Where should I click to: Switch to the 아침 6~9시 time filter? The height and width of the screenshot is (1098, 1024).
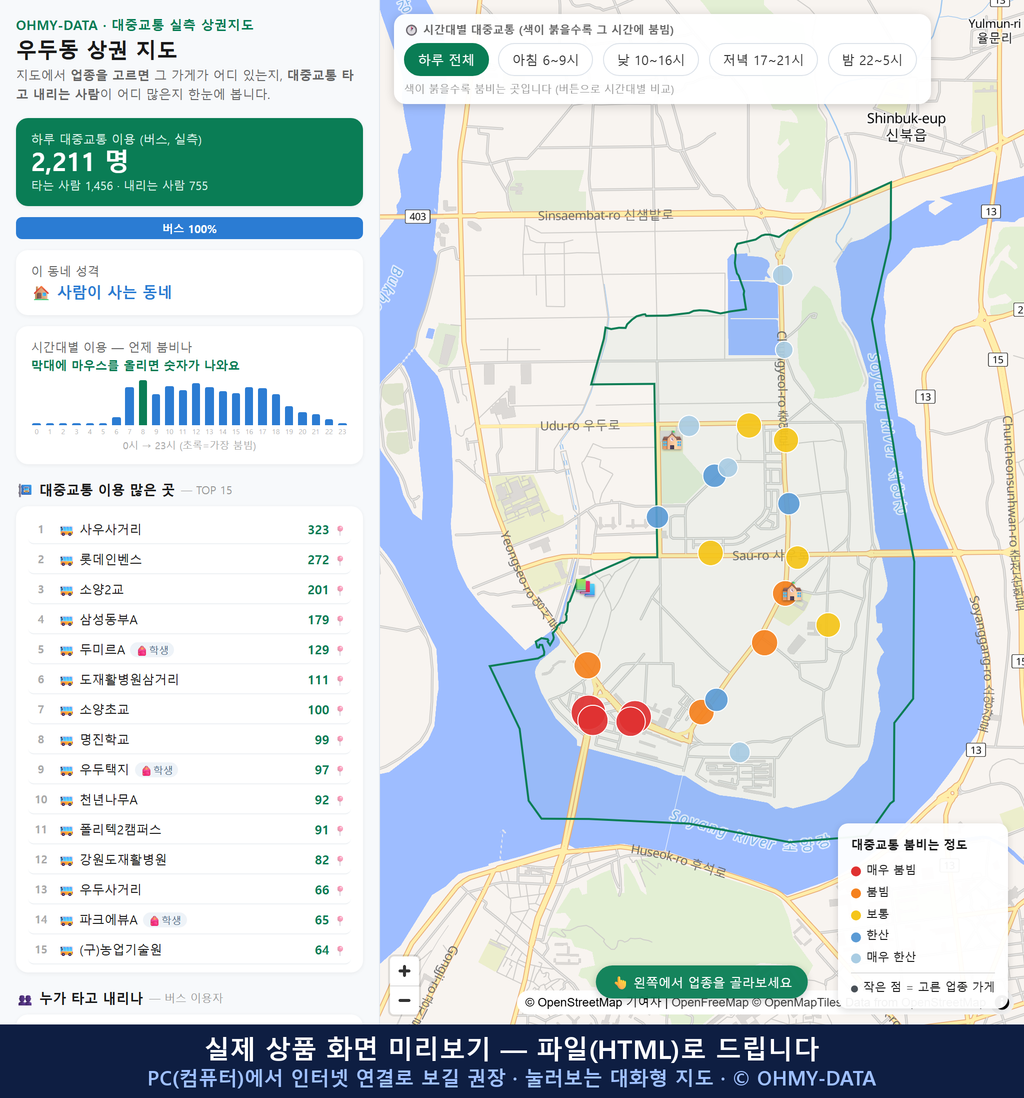coord(546,60)
